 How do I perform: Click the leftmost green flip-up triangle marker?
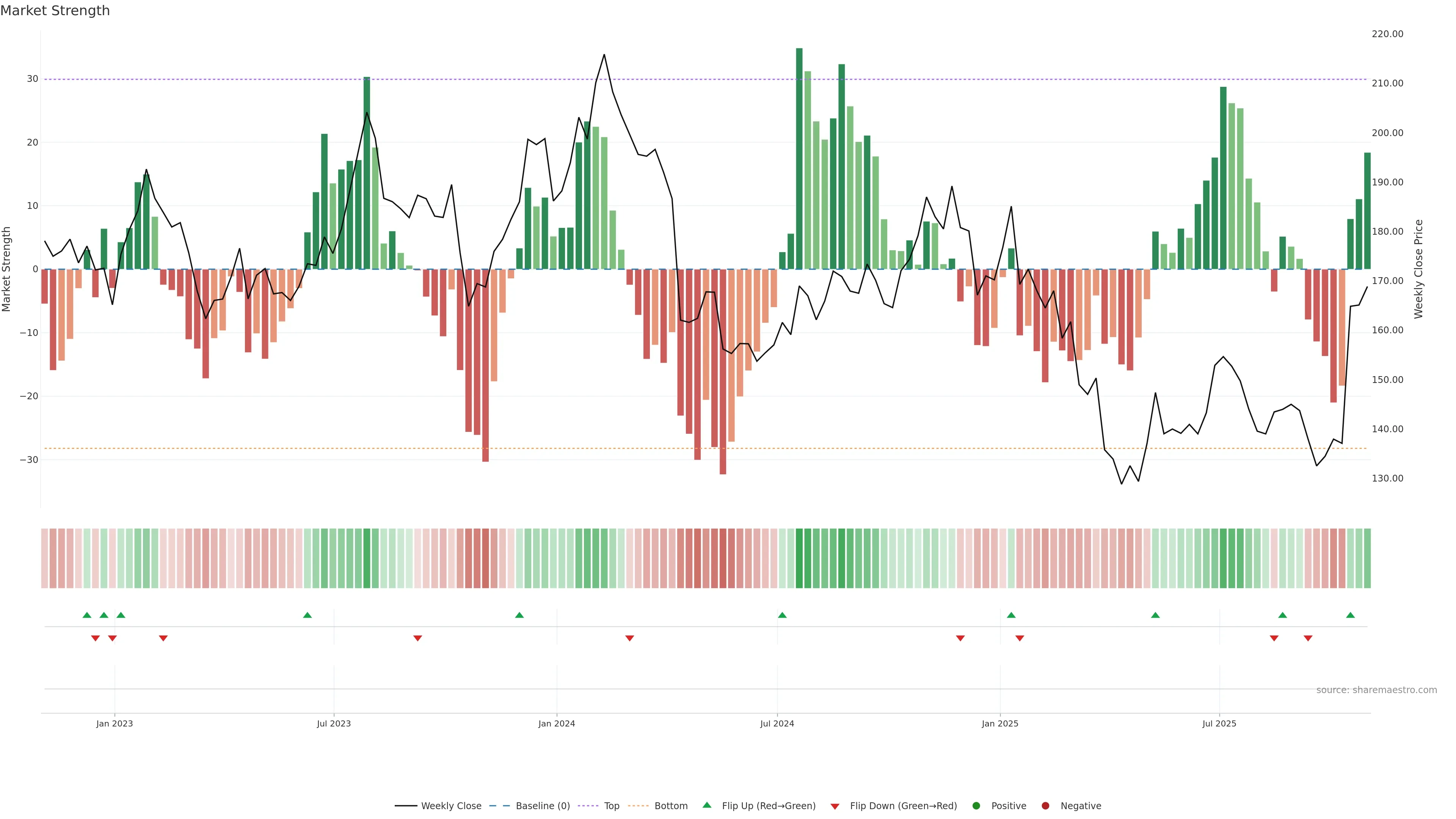click(87, 615)
